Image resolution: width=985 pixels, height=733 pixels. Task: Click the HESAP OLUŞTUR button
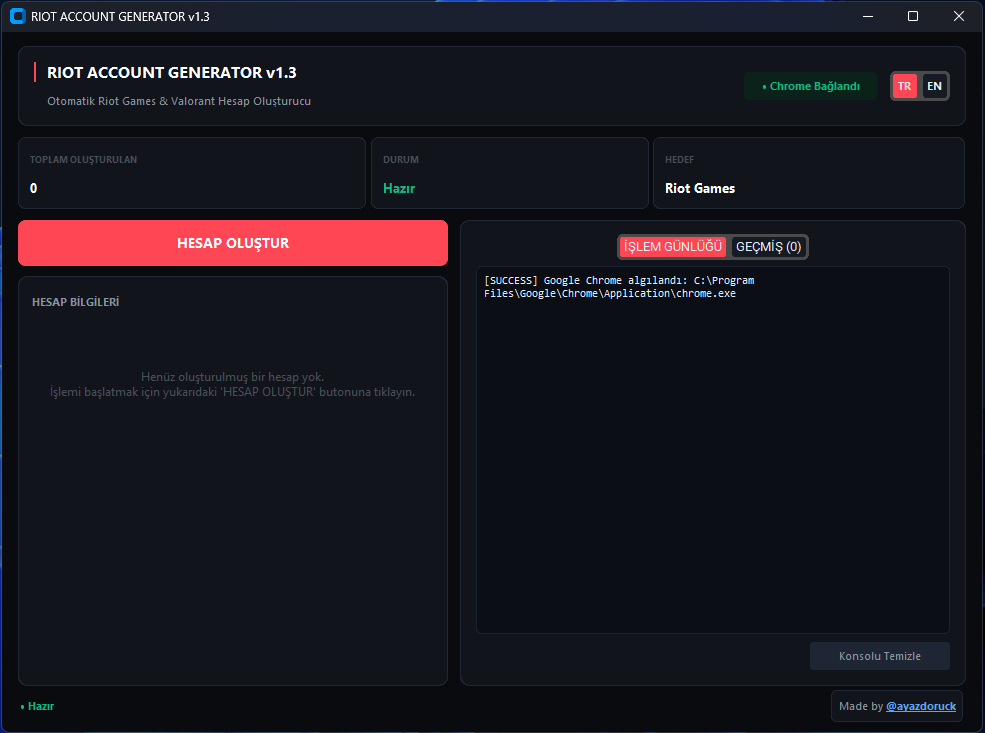coord(232,243)
